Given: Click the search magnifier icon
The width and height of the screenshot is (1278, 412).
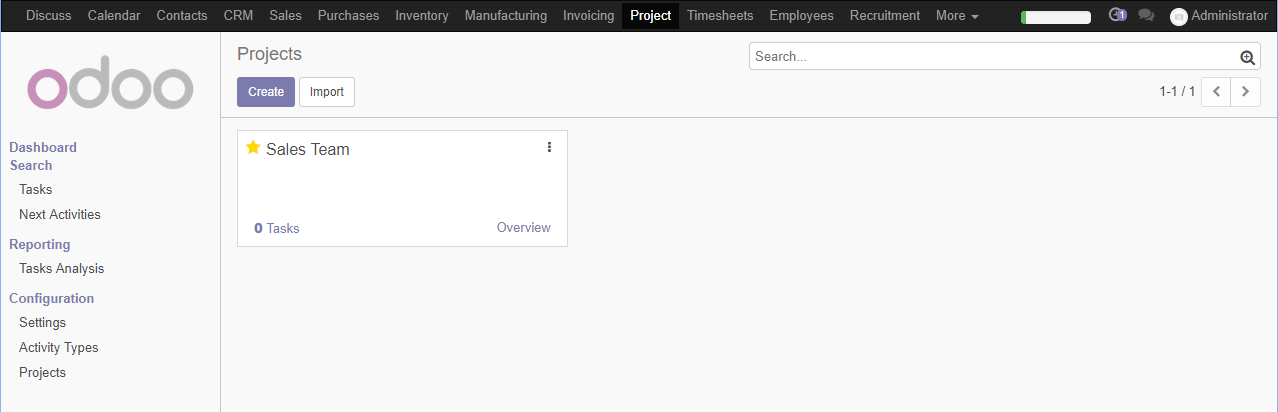Looking at the screenshot, I should (x=1247, y=57).
